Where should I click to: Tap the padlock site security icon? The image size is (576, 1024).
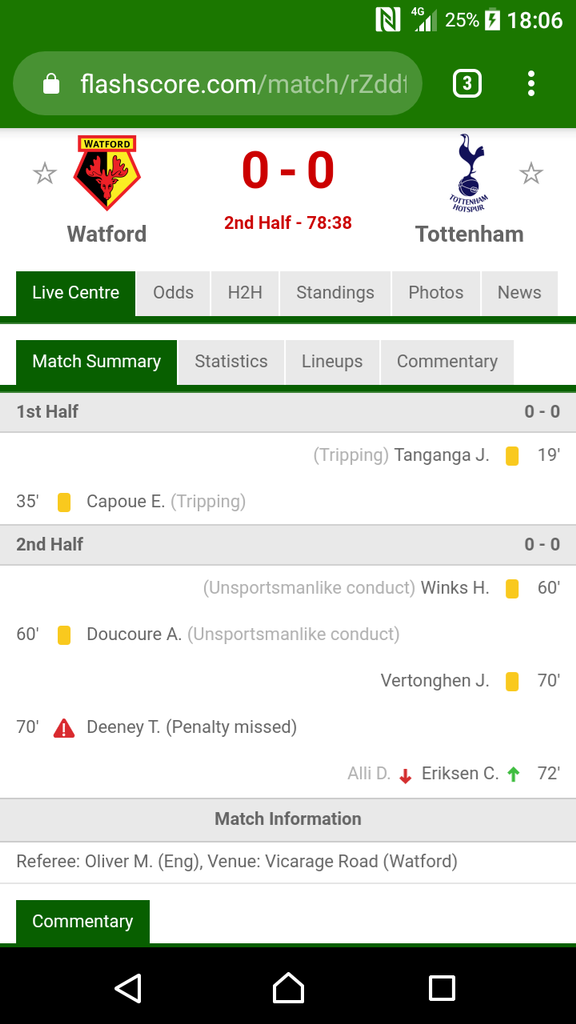pyautogui.click(x=51, y=84)
